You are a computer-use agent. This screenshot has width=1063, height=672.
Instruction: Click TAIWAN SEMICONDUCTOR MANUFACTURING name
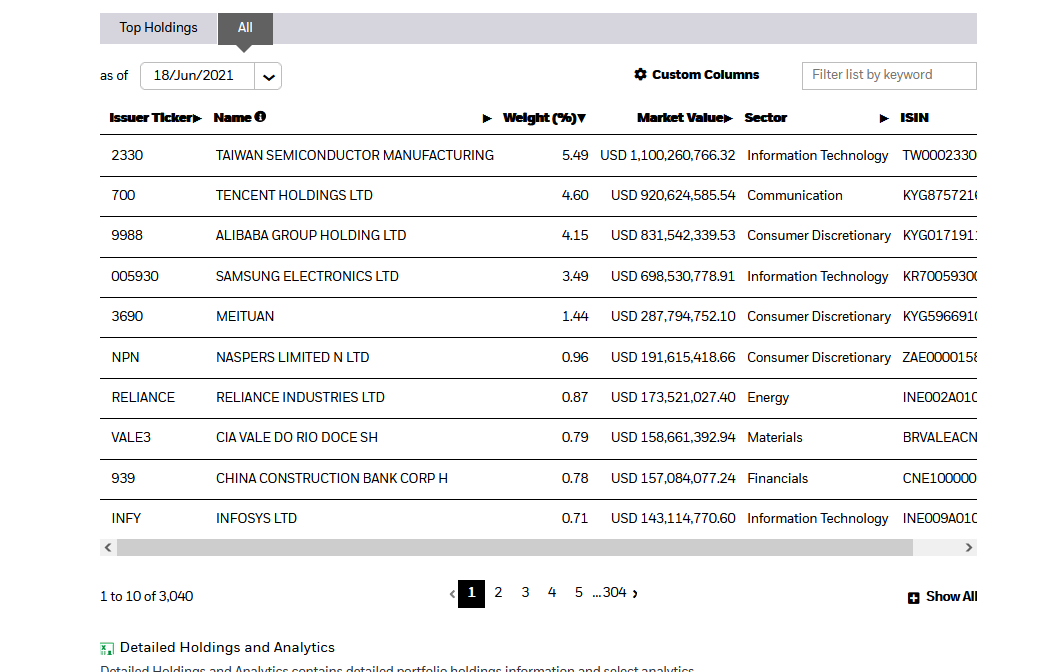tap(355, 155)
